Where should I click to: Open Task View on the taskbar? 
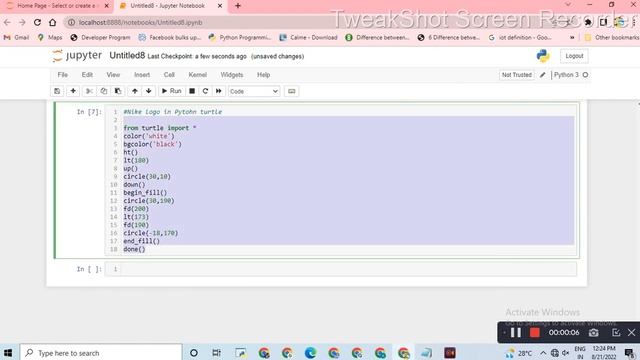point(217,353)
